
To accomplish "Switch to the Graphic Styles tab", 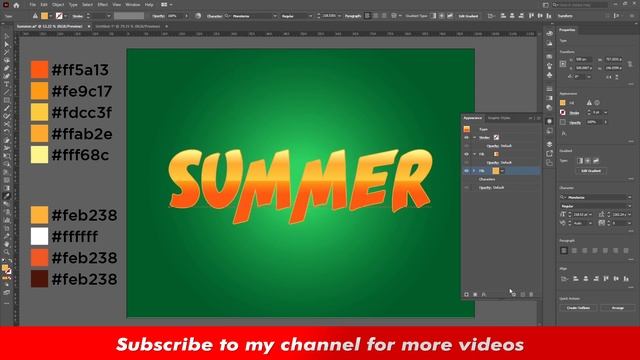I will tap(499, 118).
